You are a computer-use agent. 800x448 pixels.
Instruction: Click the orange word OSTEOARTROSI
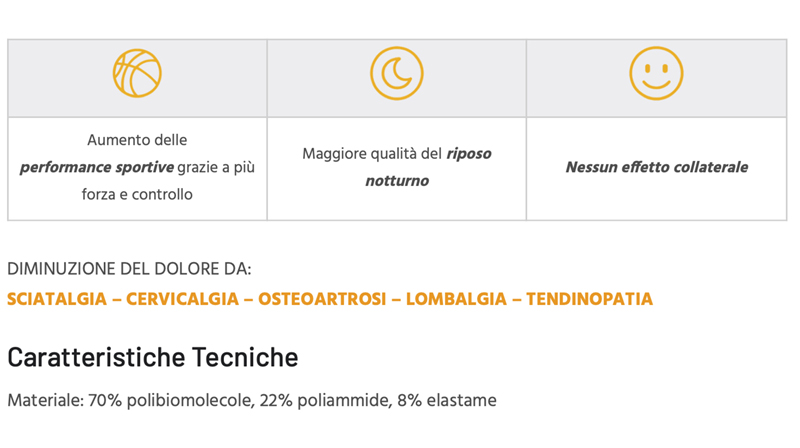[x=322, y=299]
